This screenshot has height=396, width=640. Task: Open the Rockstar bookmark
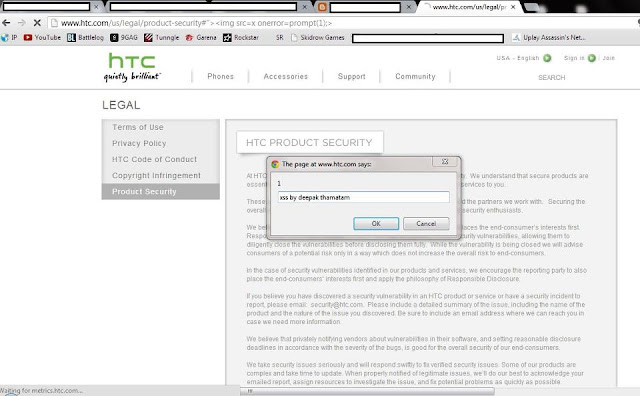(x=241, y=38)
